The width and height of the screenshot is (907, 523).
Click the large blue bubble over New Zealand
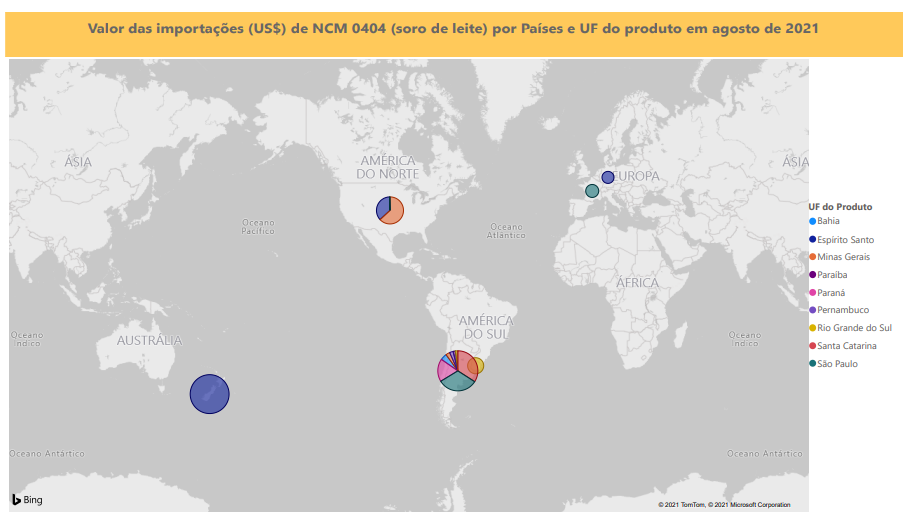(x=209, y=394)
